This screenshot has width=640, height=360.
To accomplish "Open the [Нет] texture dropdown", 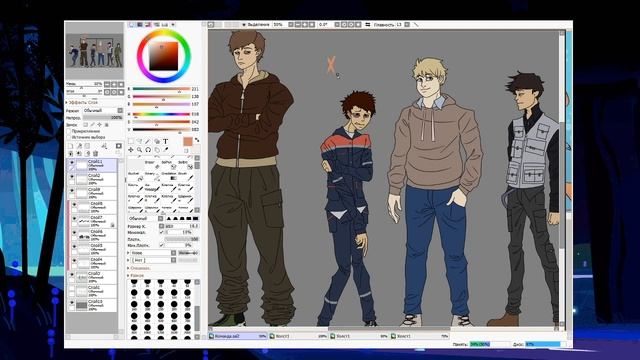I will [x=153, y=260].
